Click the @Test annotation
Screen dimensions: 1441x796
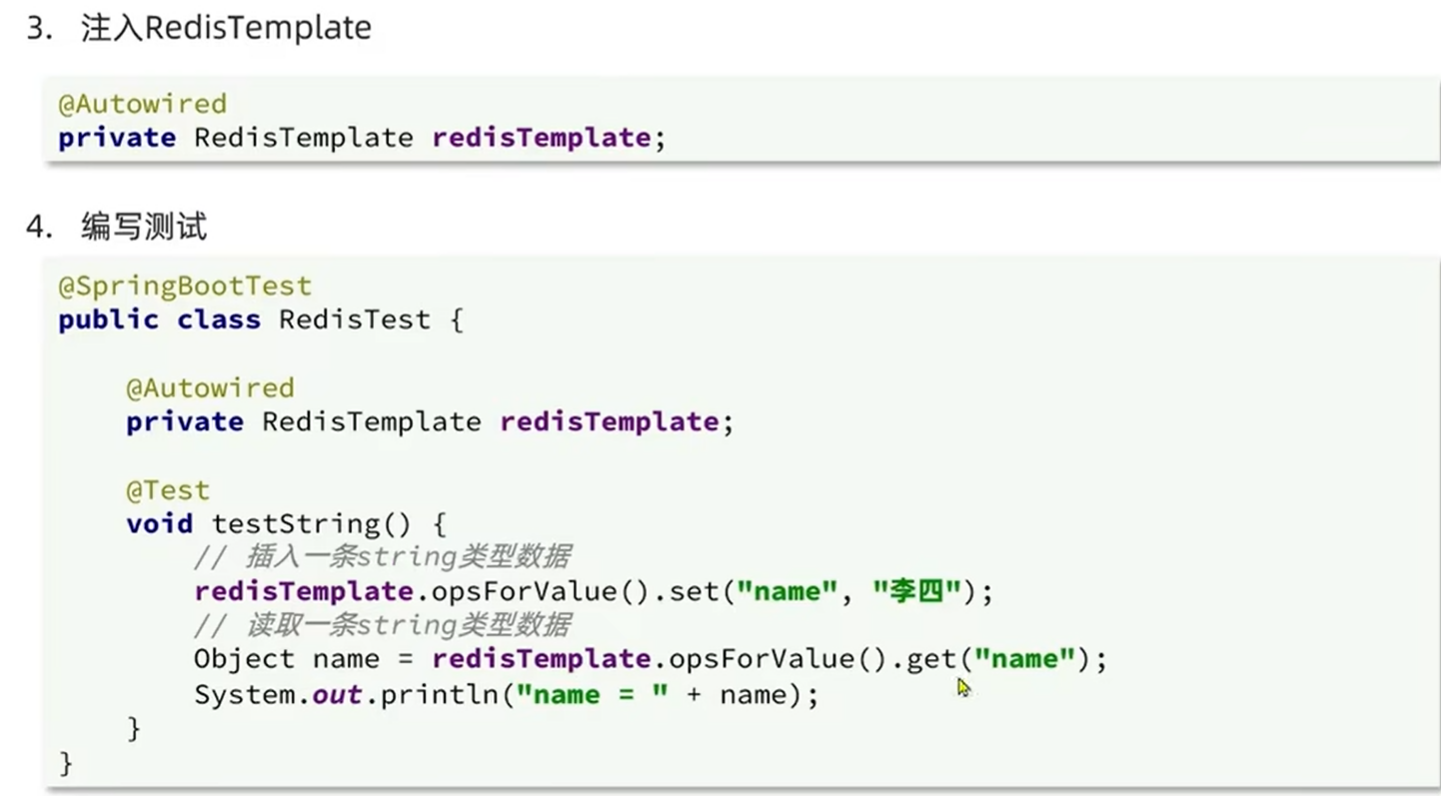click(168, 489)
